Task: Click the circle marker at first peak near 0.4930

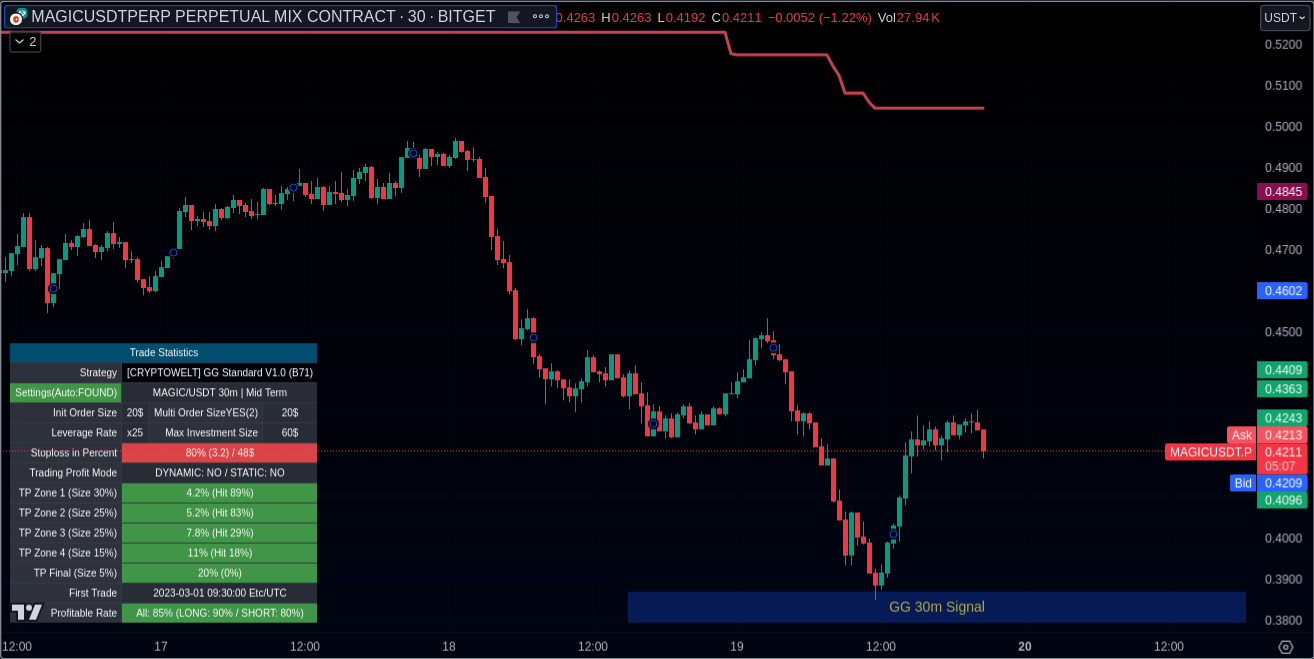Action: point(412,153)
